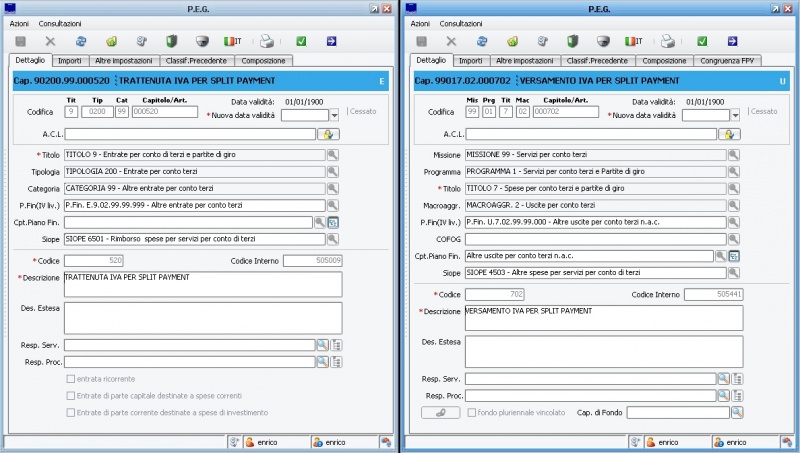Viewport: 800px width, 453px height.
Task: Click the link button left of 'fondo pluriennale vincolato'
Action: click(438, 412)
